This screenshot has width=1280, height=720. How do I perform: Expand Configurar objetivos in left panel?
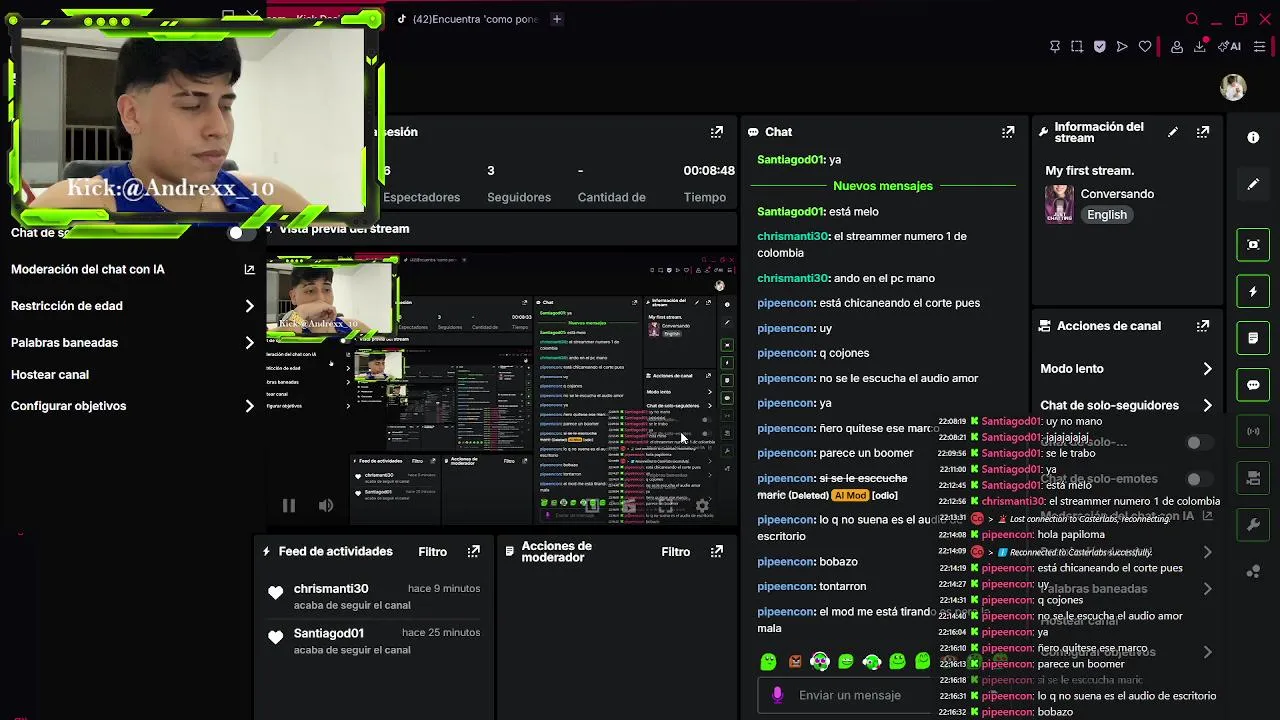pyautogui.click(x=249, y=406)
